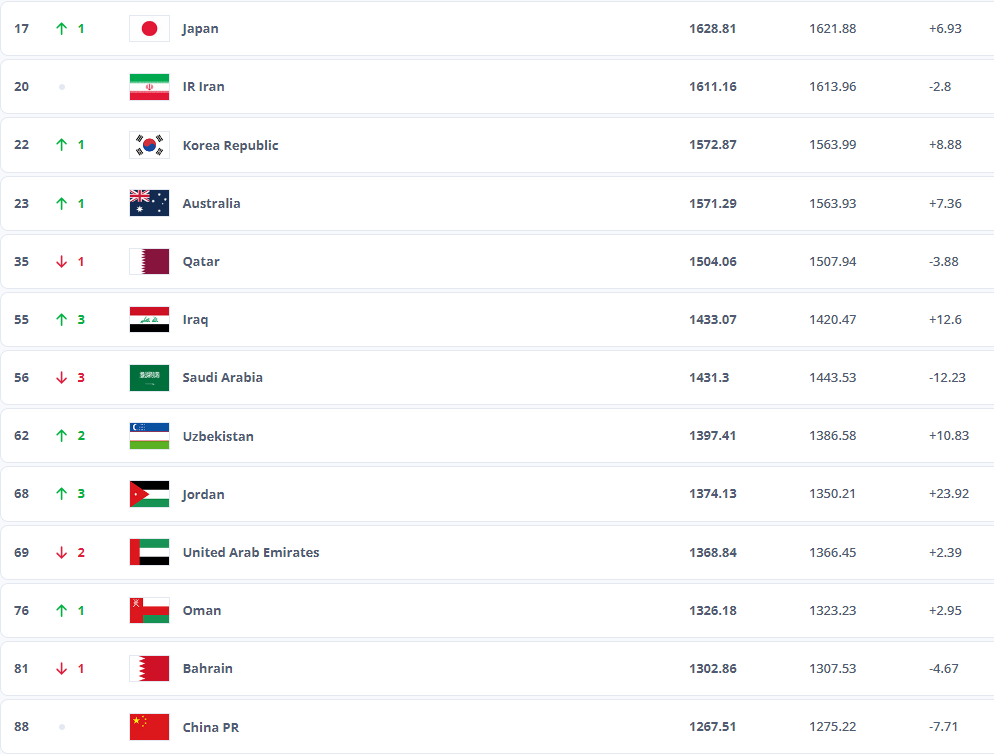Select the Korea Republic flag

click(x=150, y=145)
